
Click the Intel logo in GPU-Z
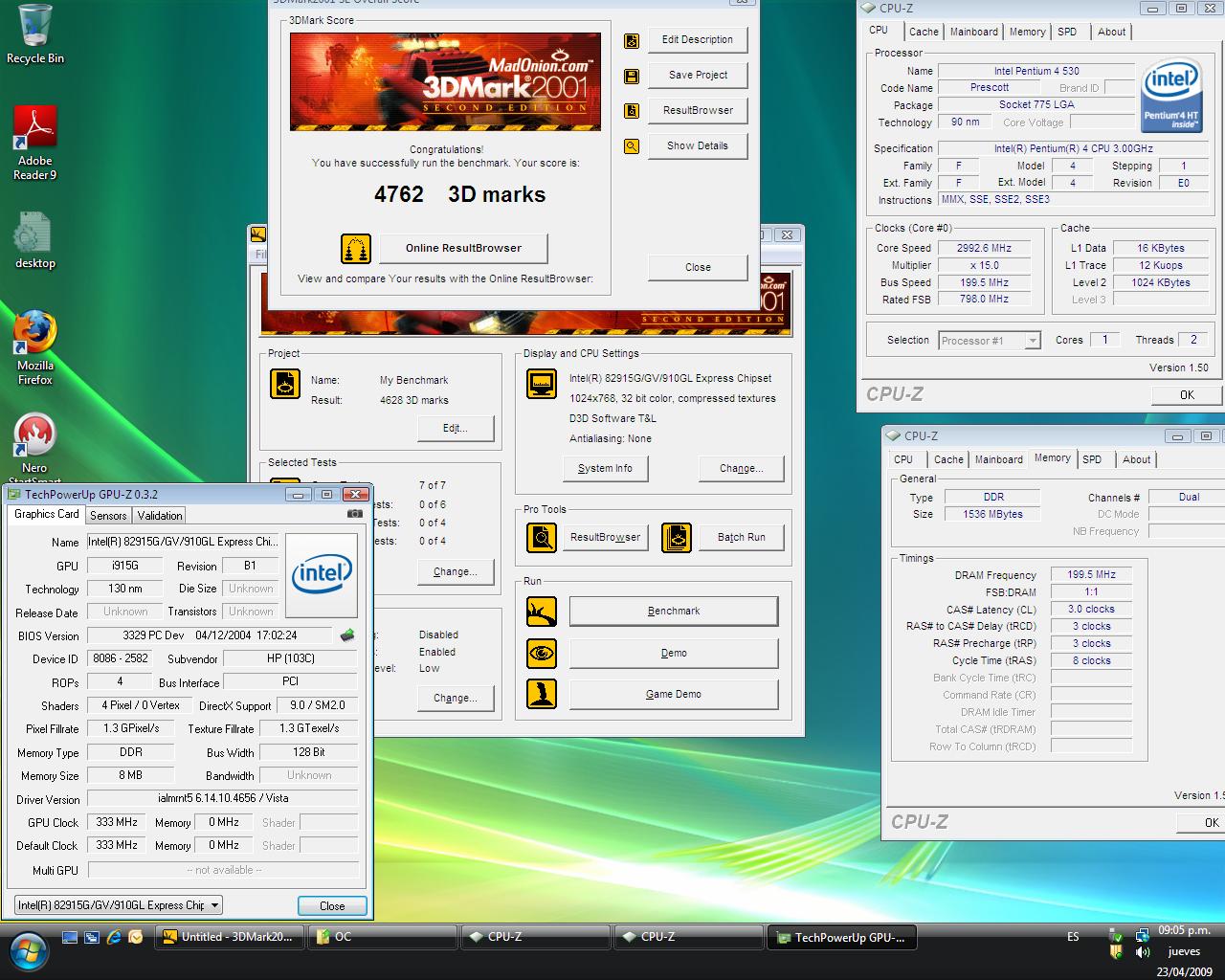[x=322, y=575]
